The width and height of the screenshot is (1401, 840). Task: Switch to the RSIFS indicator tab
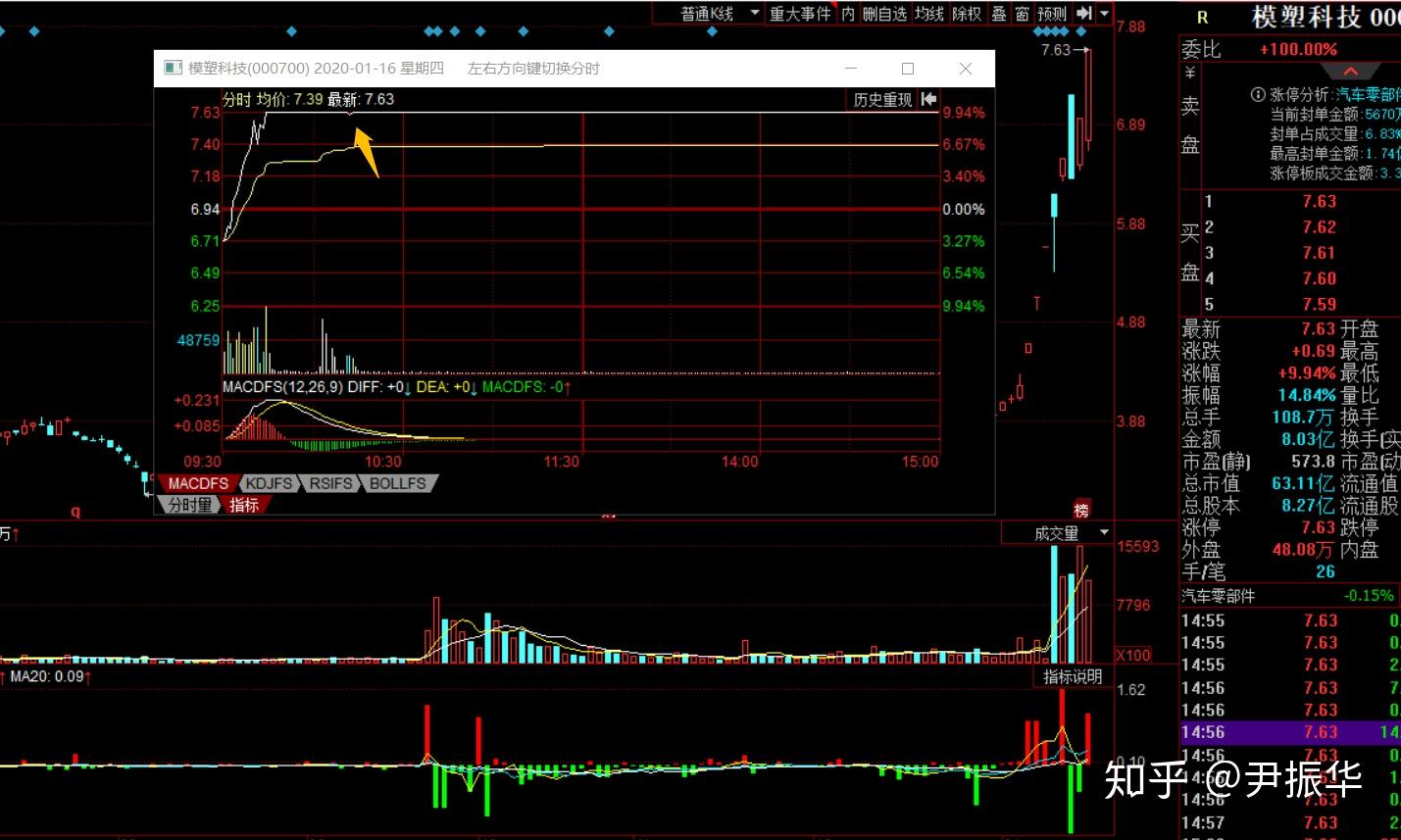331,483
